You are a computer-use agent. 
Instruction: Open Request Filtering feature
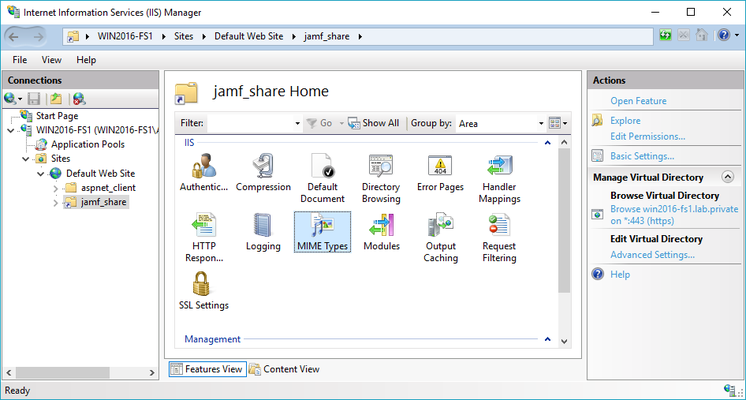pos(499,237)
